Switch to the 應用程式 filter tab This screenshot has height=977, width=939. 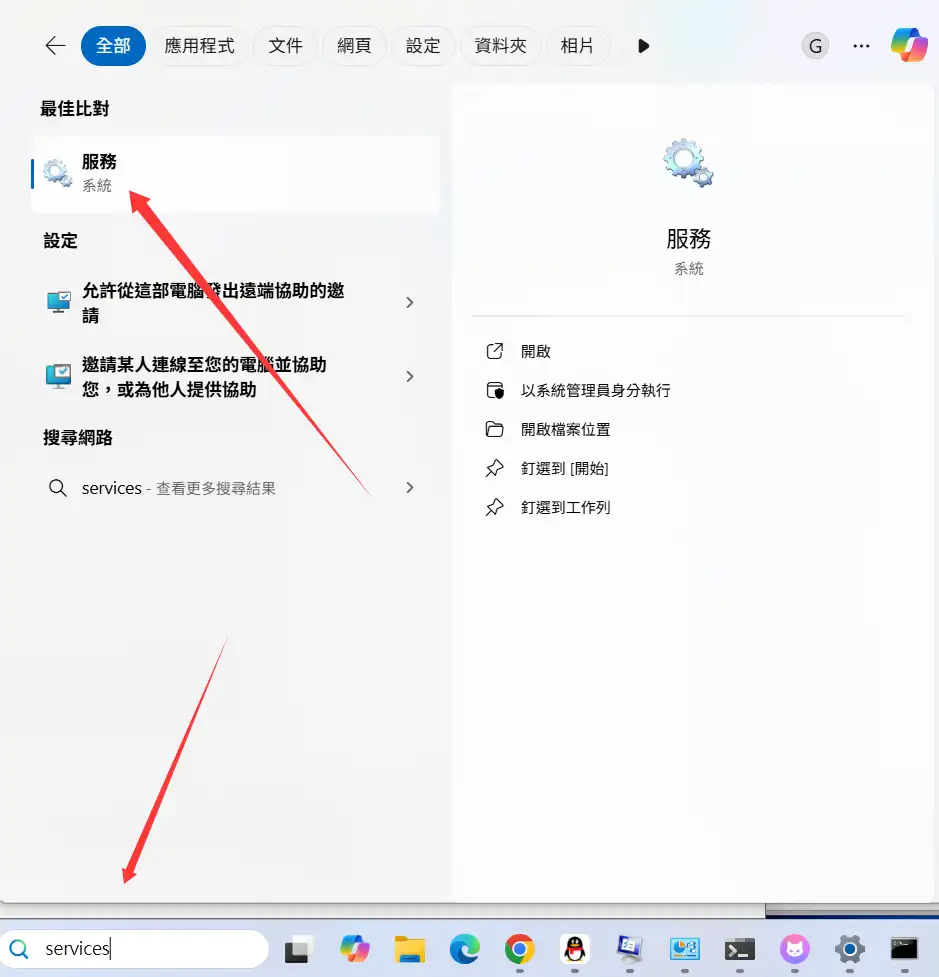[199, 46]
